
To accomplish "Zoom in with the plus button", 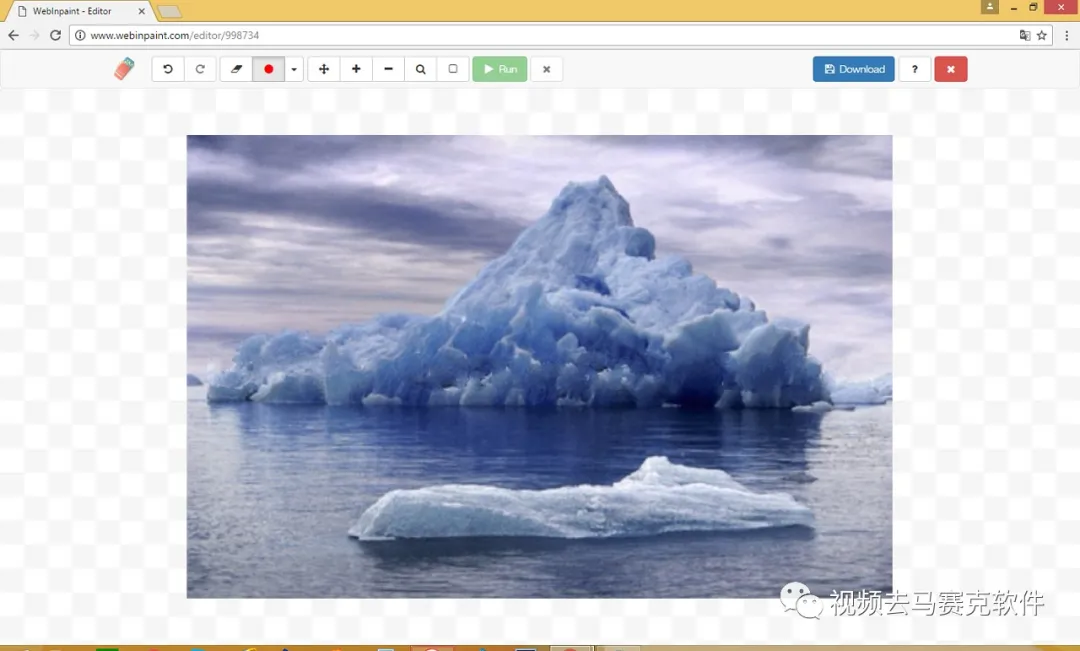I will (356, 69).
